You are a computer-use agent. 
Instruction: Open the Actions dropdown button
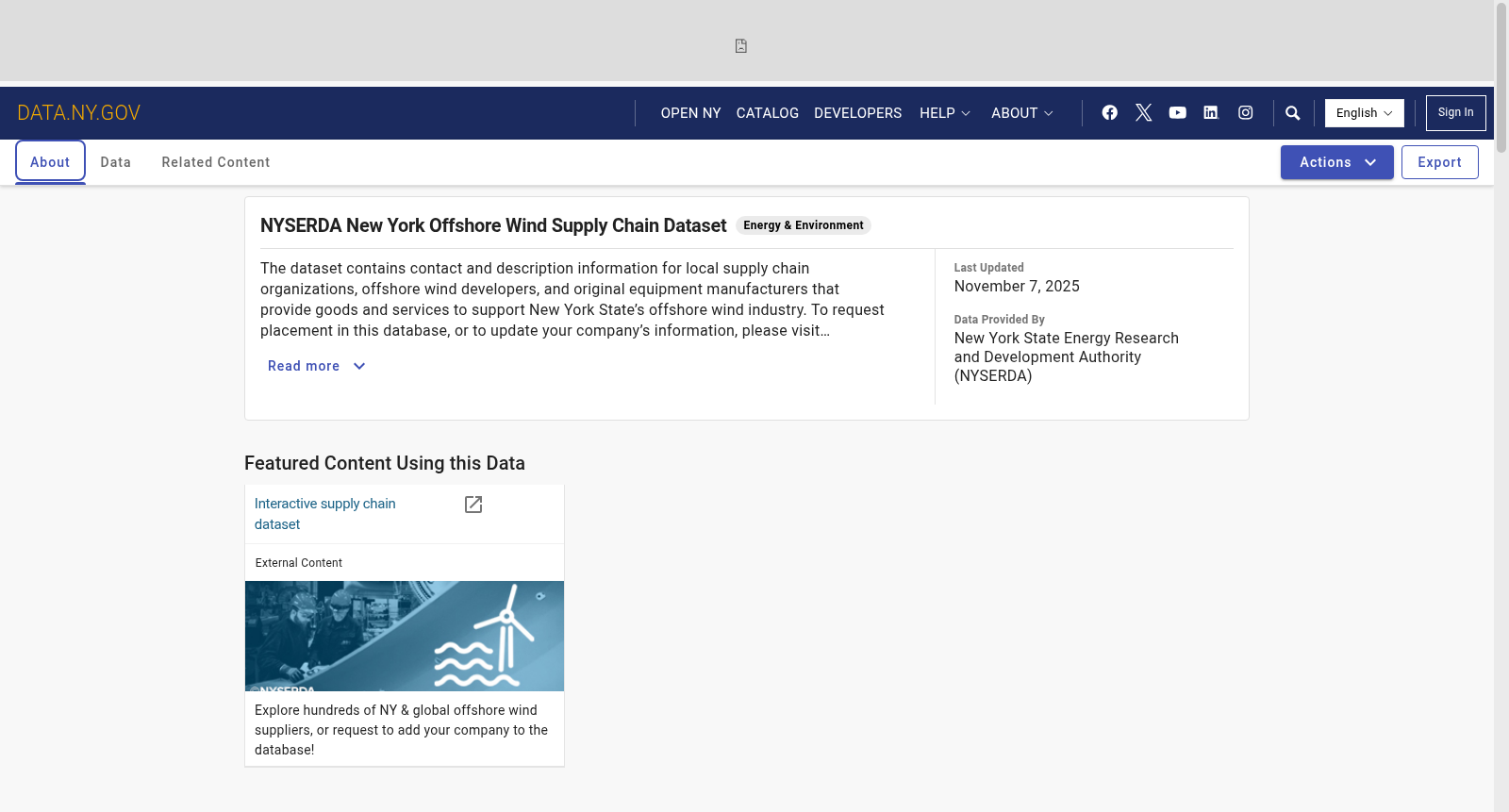[x=1336, y=162]
